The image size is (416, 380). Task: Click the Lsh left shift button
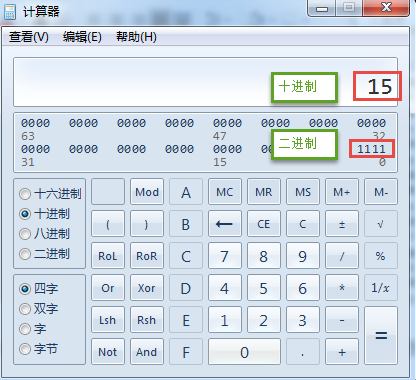[x=108, y=320]
